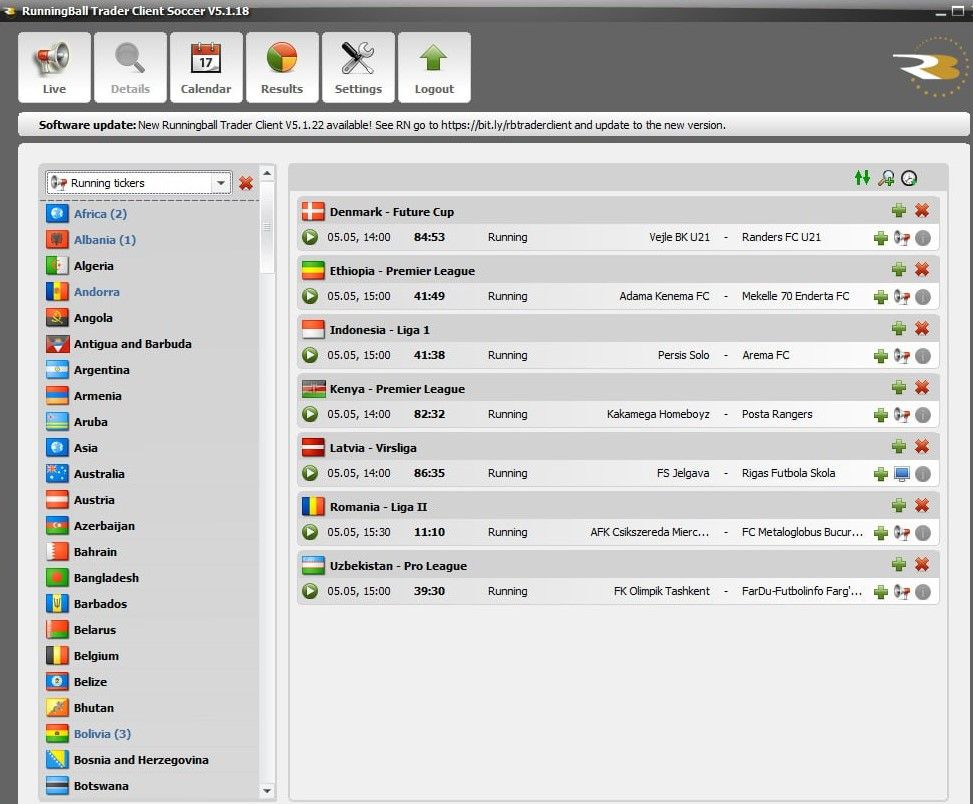Play the FS Jelgava match
Viewport: 973px width, 804px height.
[x=310, y=473]
